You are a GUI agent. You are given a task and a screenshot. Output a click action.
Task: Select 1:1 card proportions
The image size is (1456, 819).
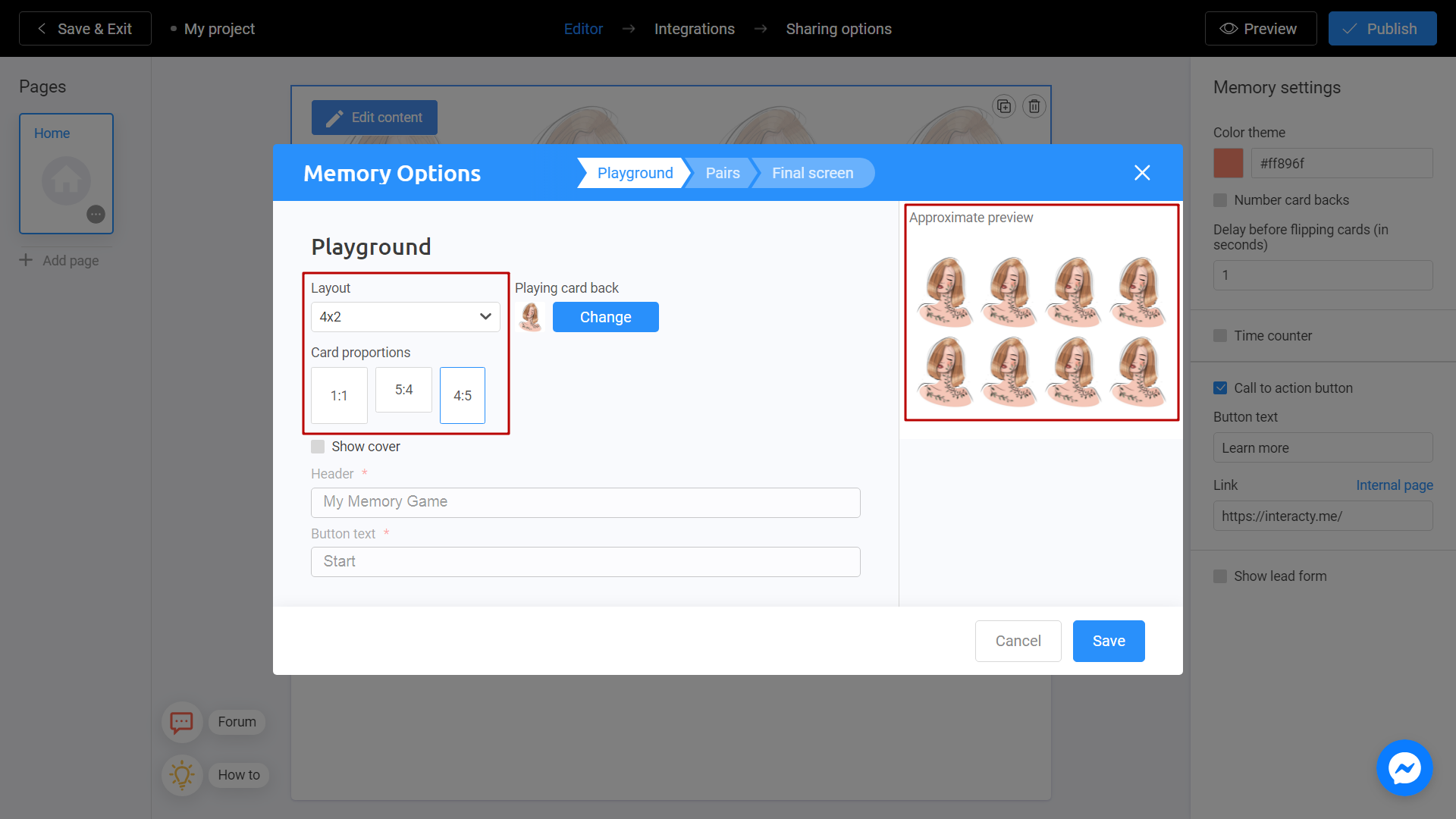(339, 396)
